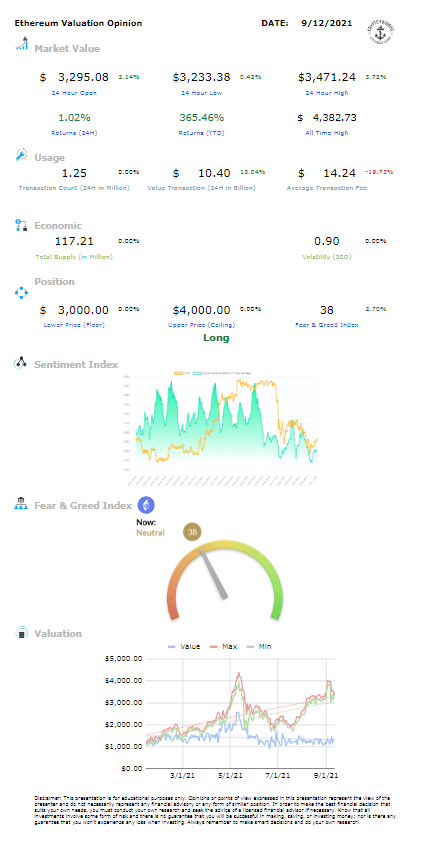This screenshot has width=433, height=846.
Task: Click the Transaction Count label
Action: [74, 188]
